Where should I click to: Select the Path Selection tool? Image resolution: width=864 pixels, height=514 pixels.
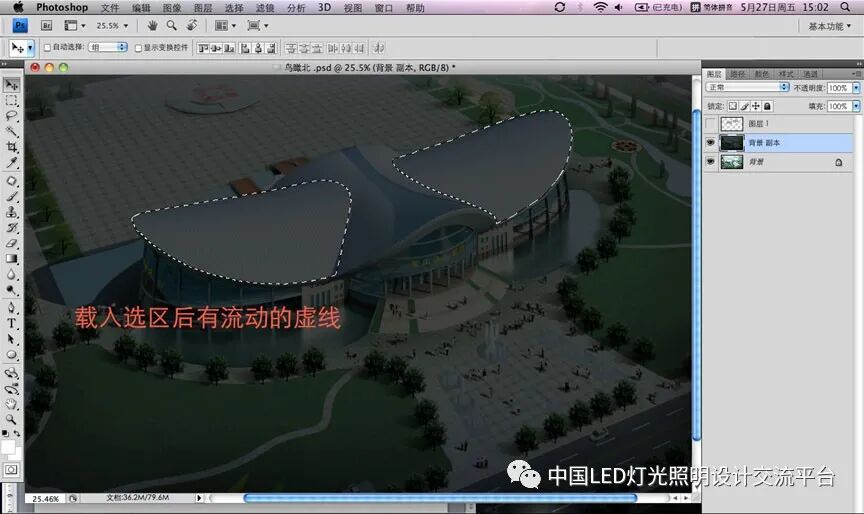12,339
